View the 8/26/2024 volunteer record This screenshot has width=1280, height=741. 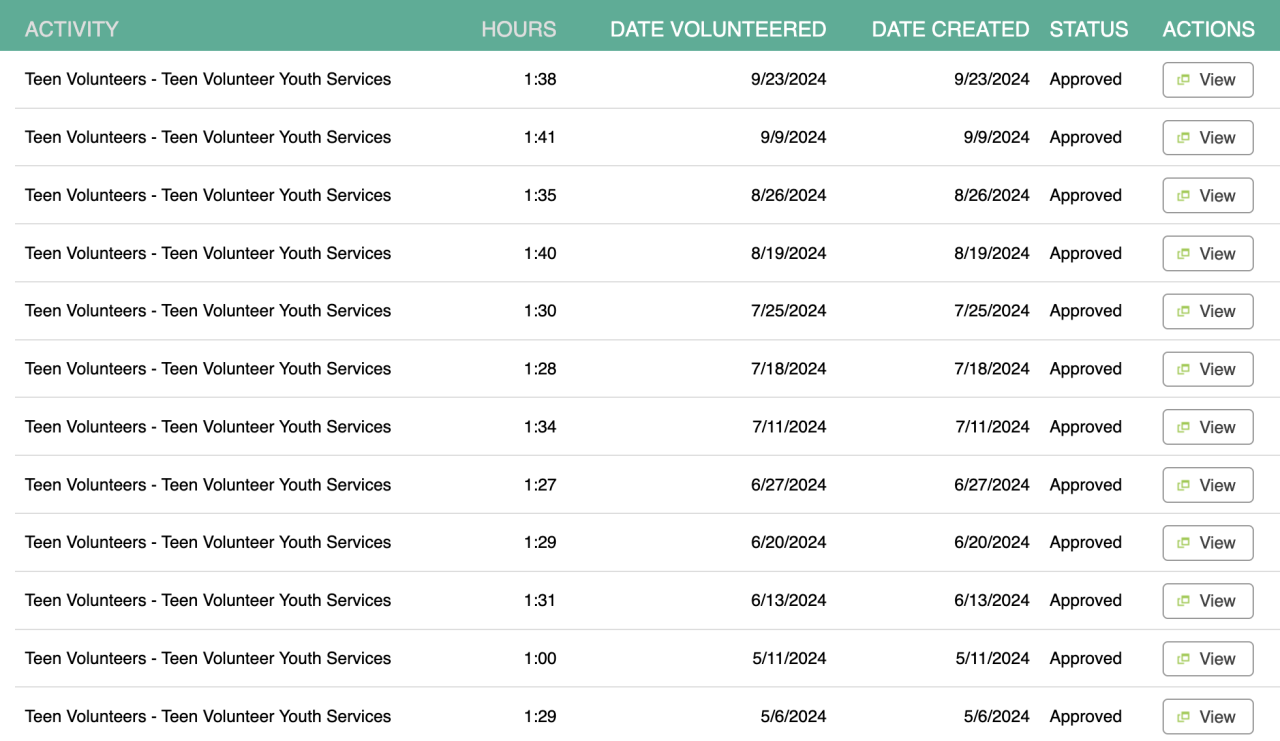(1207, 196)
